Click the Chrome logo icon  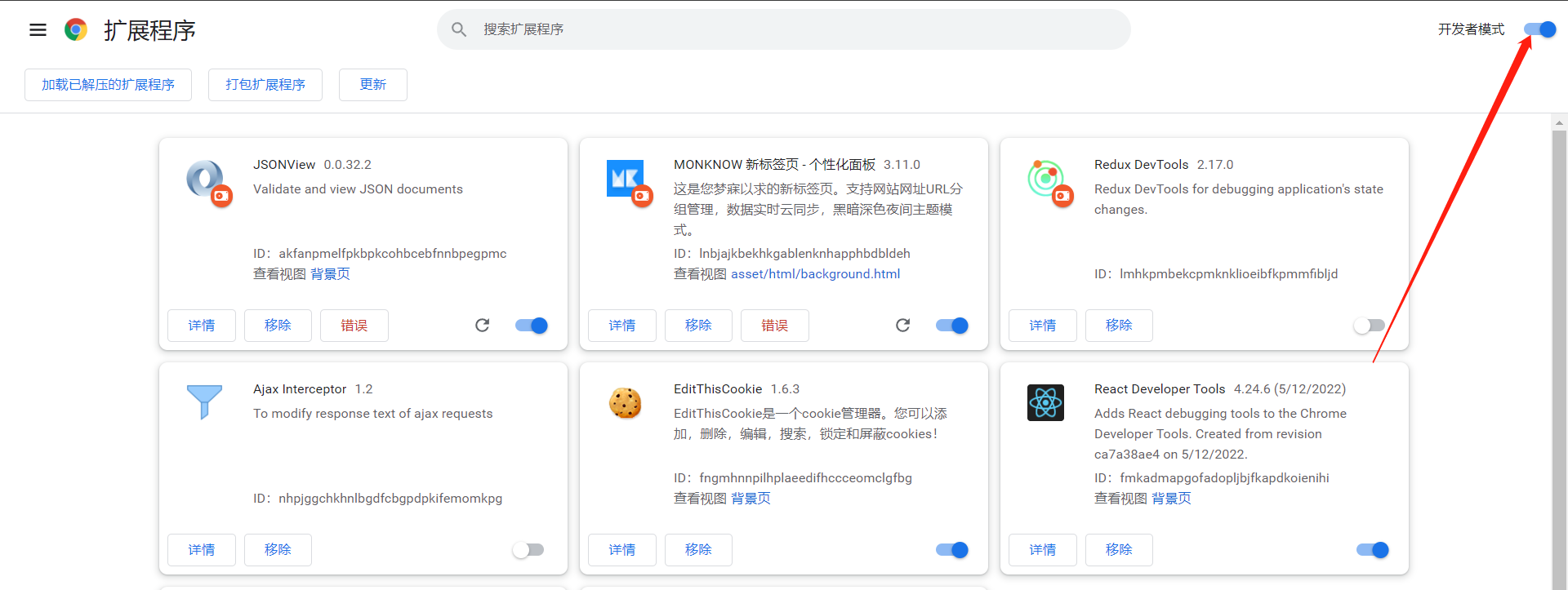76,30
